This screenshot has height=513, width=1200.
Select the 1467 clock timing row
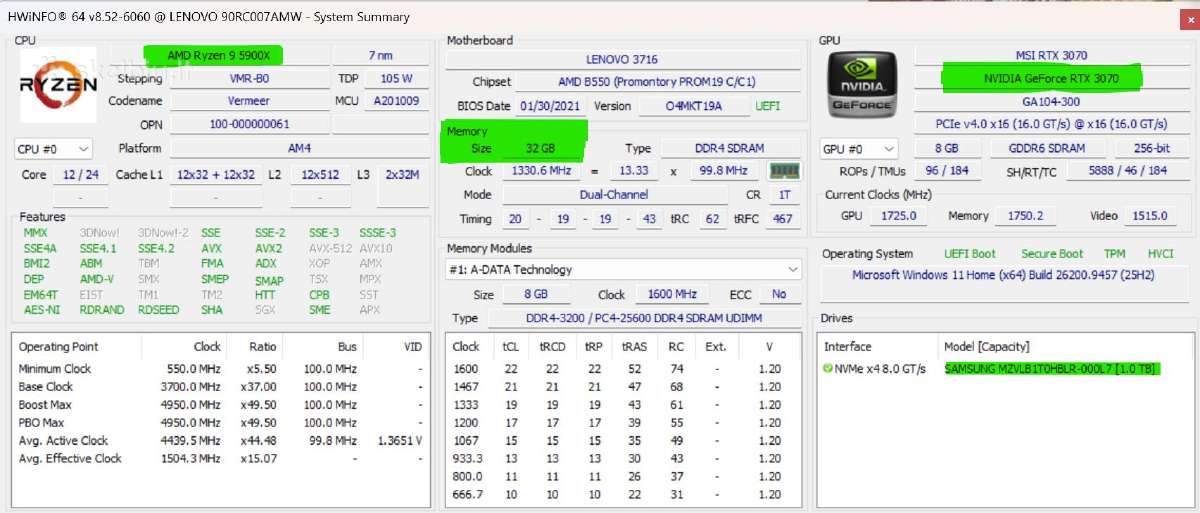point(622,386)
